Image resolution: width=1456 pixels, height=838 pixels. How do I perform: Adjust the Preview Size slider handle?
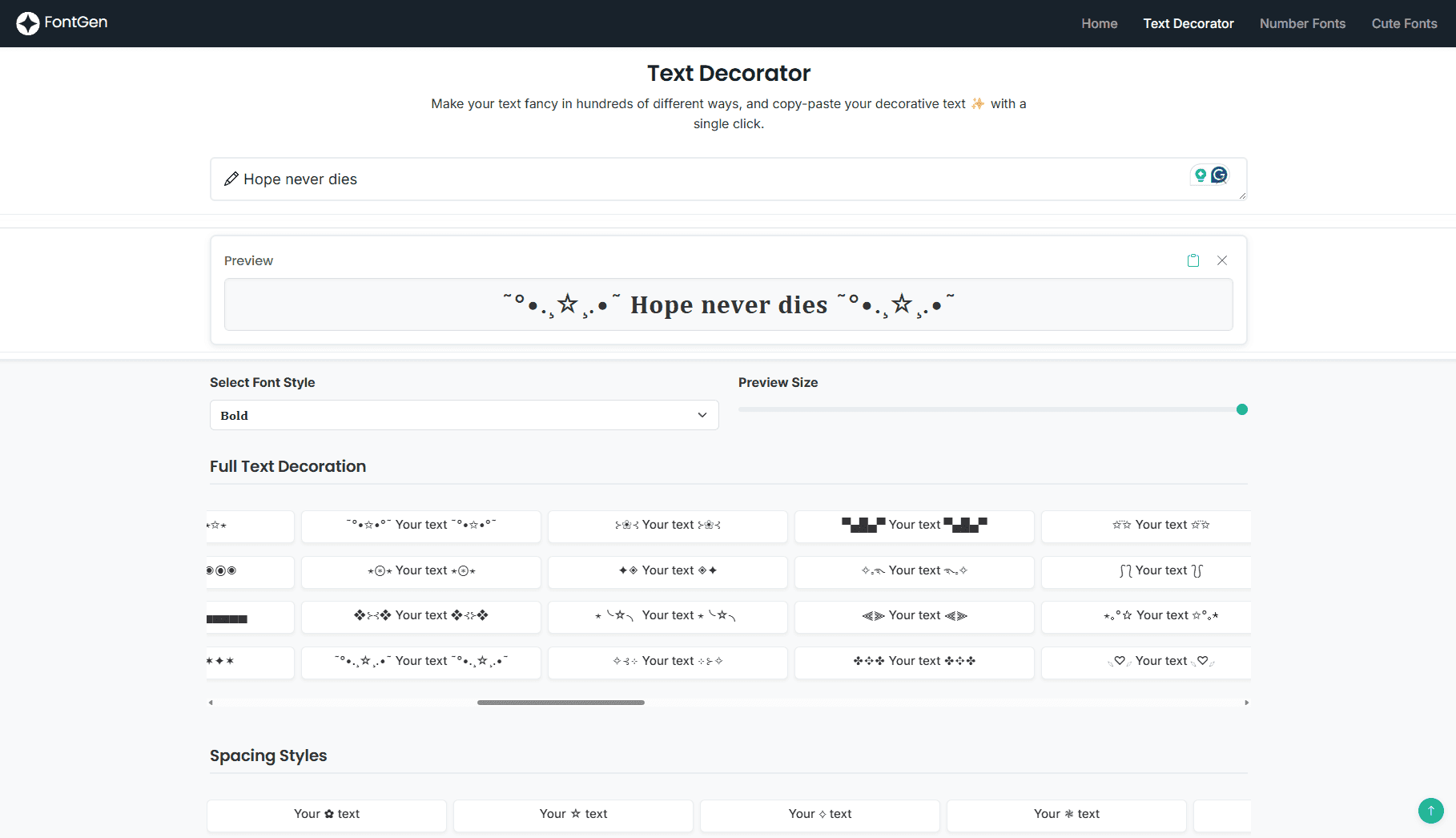tap(1241, 409)
